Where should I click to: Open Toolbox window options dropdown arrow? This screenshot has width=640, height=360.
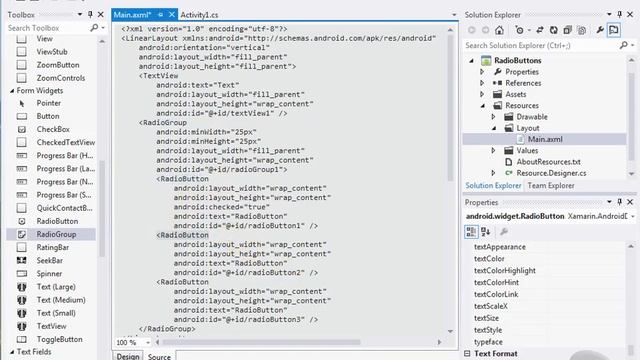pos(80,15)
